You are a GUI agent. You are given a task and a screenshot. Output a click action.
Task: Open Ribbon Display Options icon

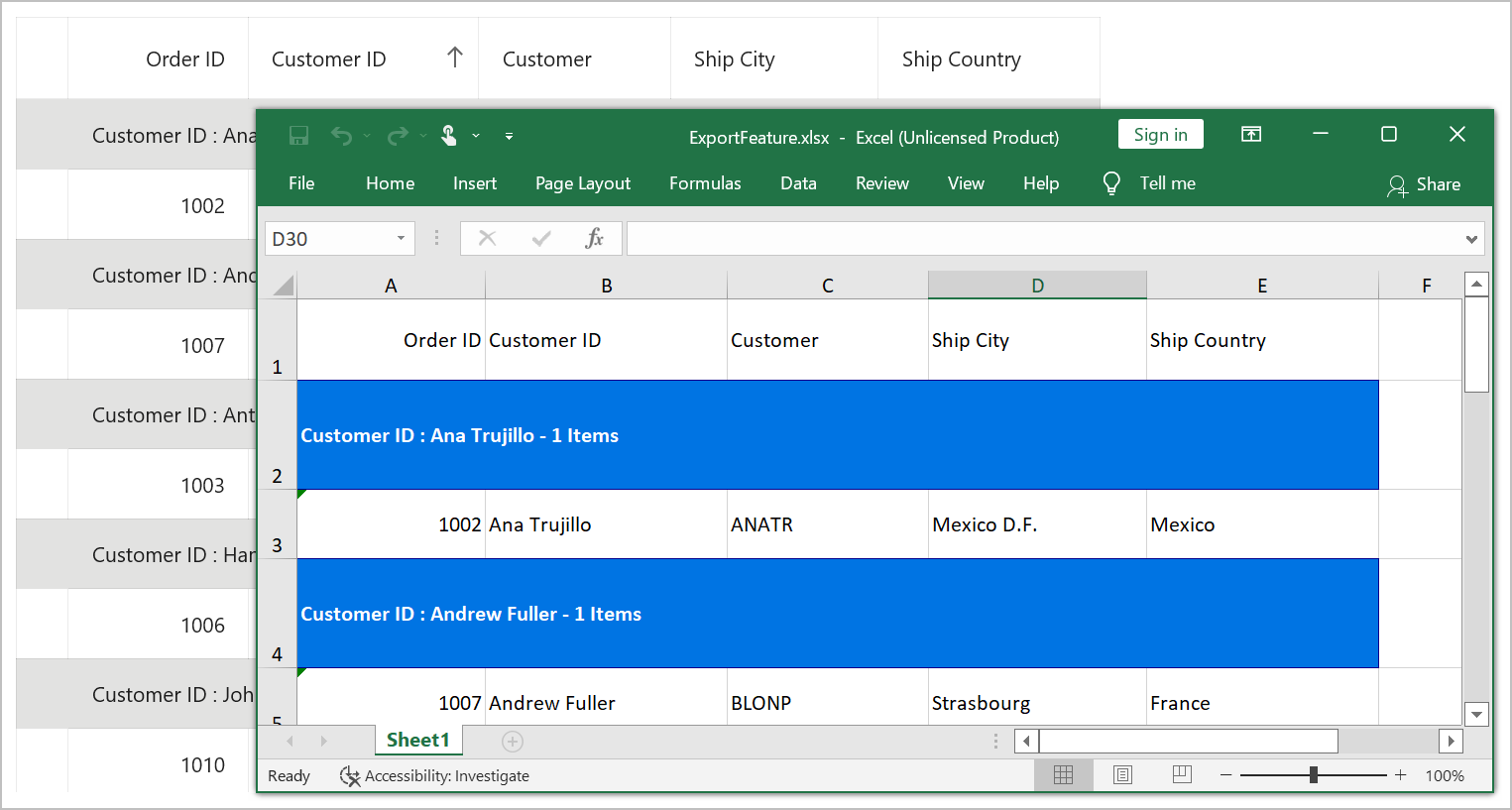tap(1251, 134)
